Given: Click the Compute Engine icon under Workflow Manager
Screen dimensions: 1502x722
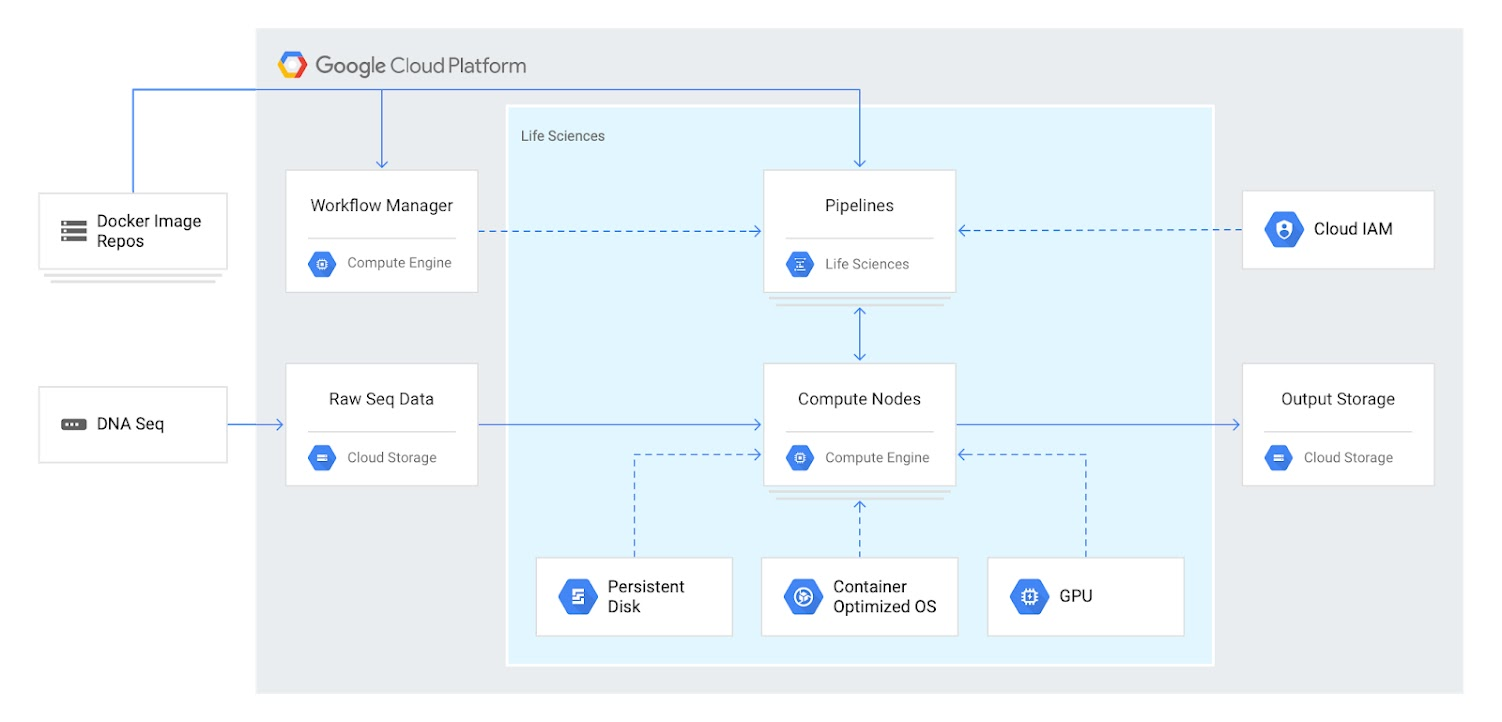Looking at the screenshot, I should pyautogui.click(x=322, y=264).
